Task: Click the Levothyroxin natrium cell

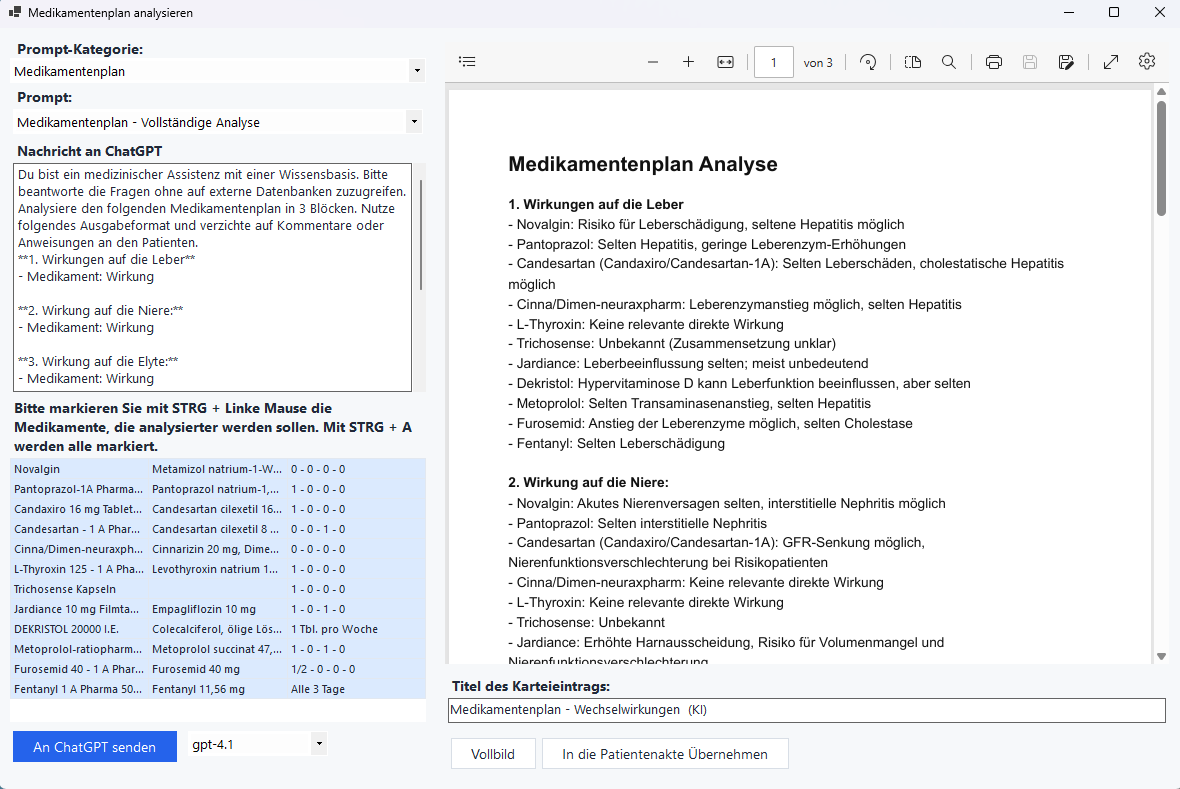Action: point(215,569)
